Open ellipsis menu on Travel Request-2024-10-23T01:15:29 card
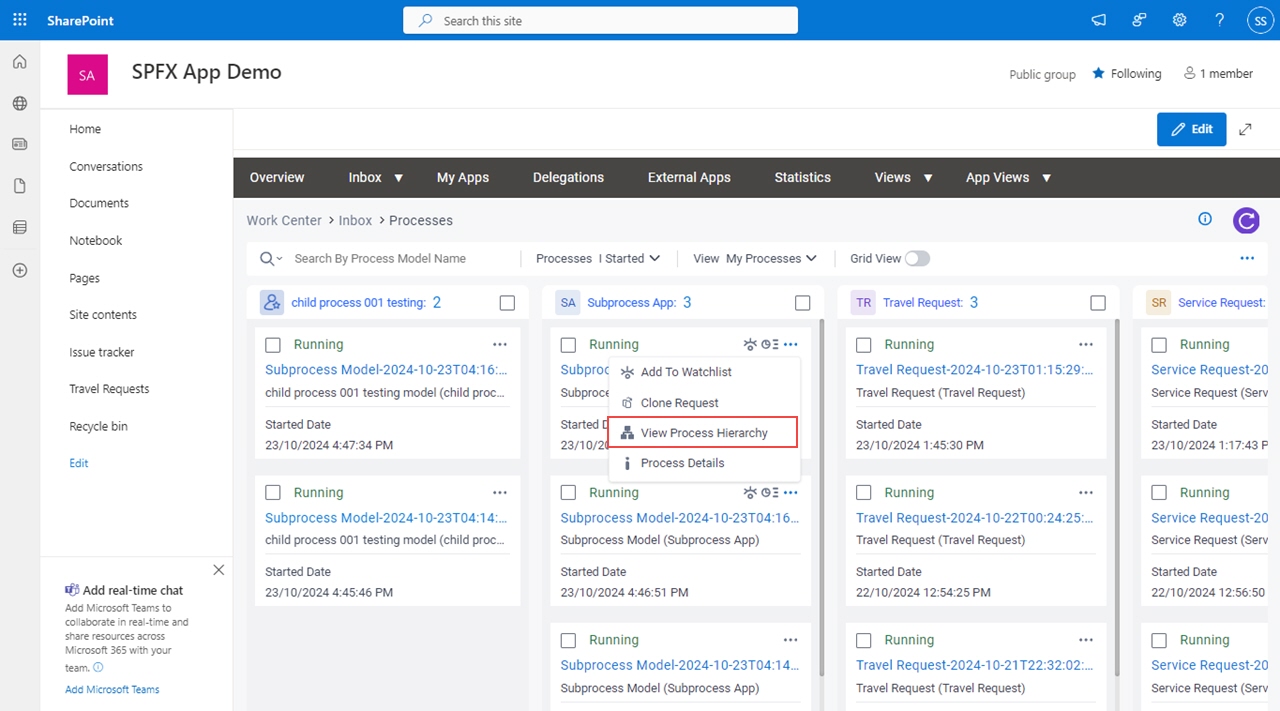Image resolution: width=1280 pixels, height=711 pixels. point(1086,344)
